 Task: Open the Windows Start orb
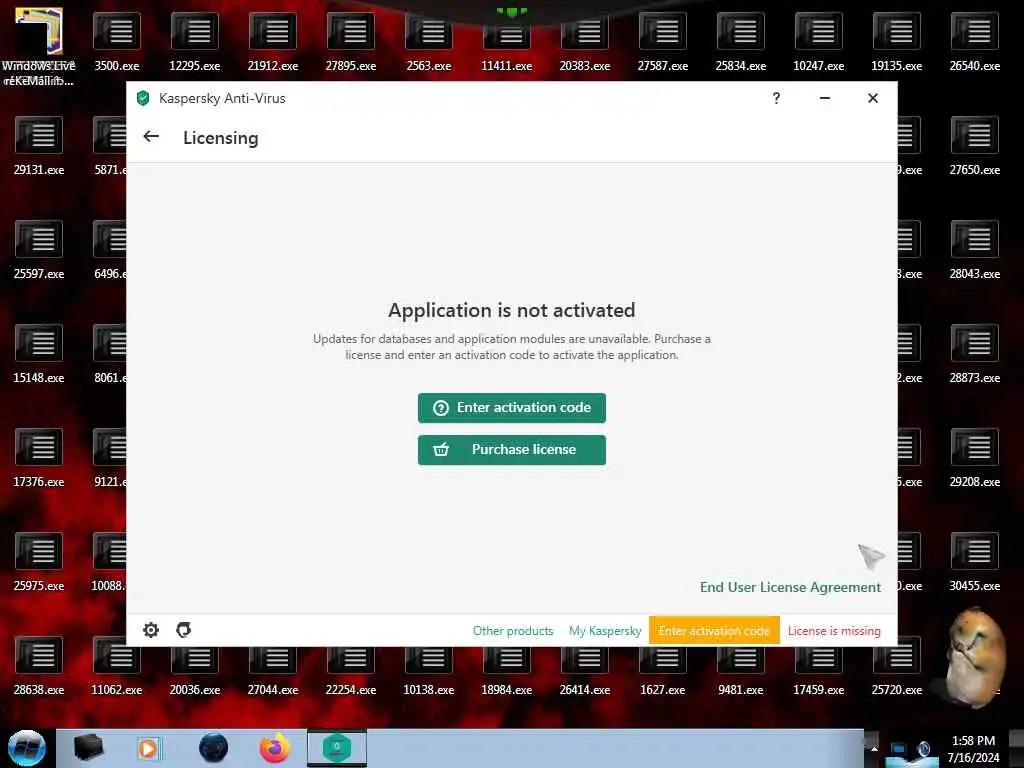tap(27, 748)
